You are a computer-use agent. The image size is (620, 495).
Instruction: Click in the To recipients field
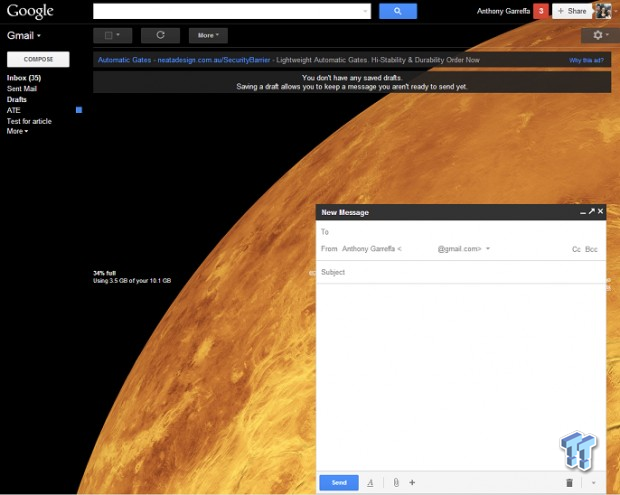461,232
